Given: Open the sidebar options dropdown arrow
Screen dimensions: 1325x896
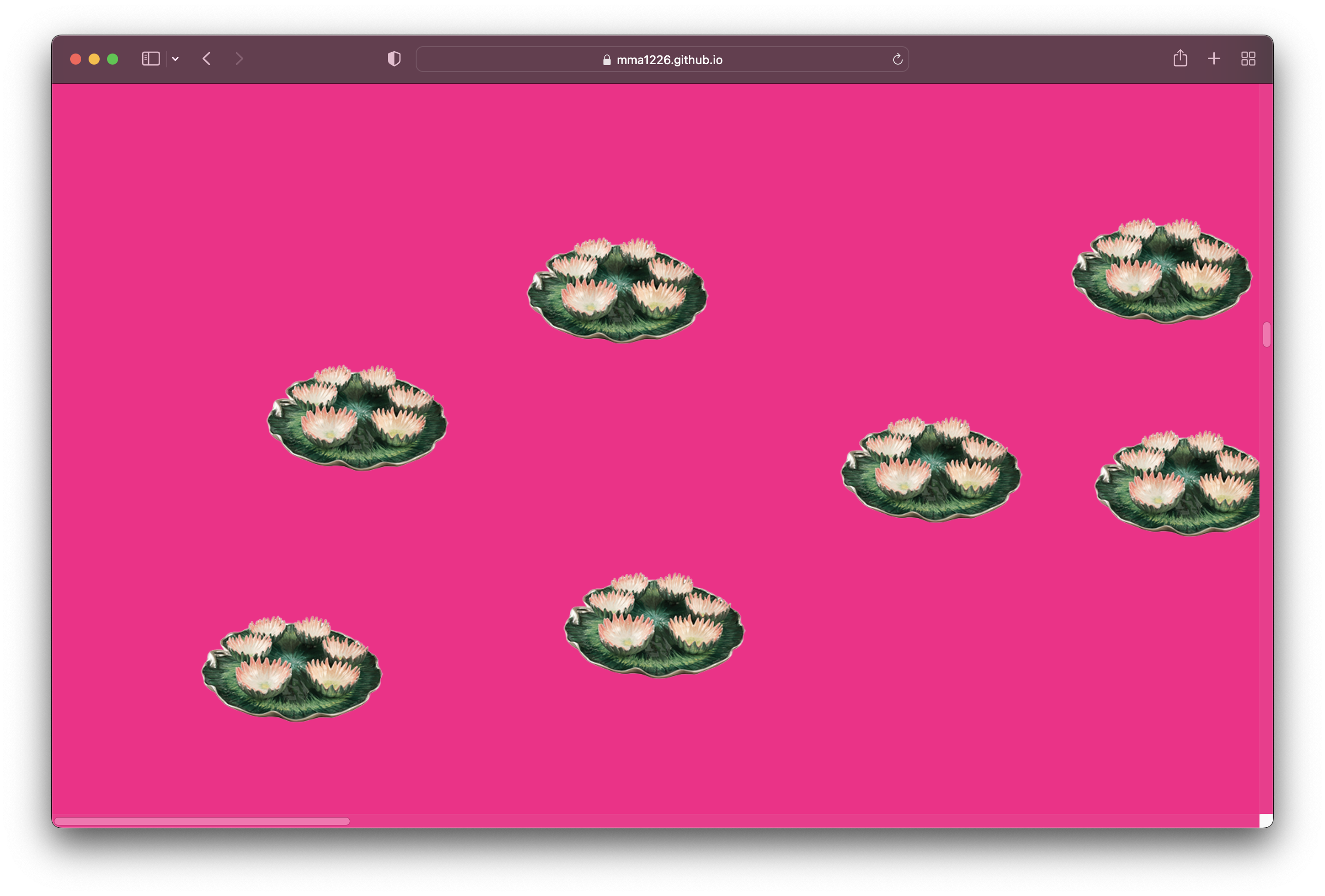Looking at the screenshot, I should (x=176, y=59).
